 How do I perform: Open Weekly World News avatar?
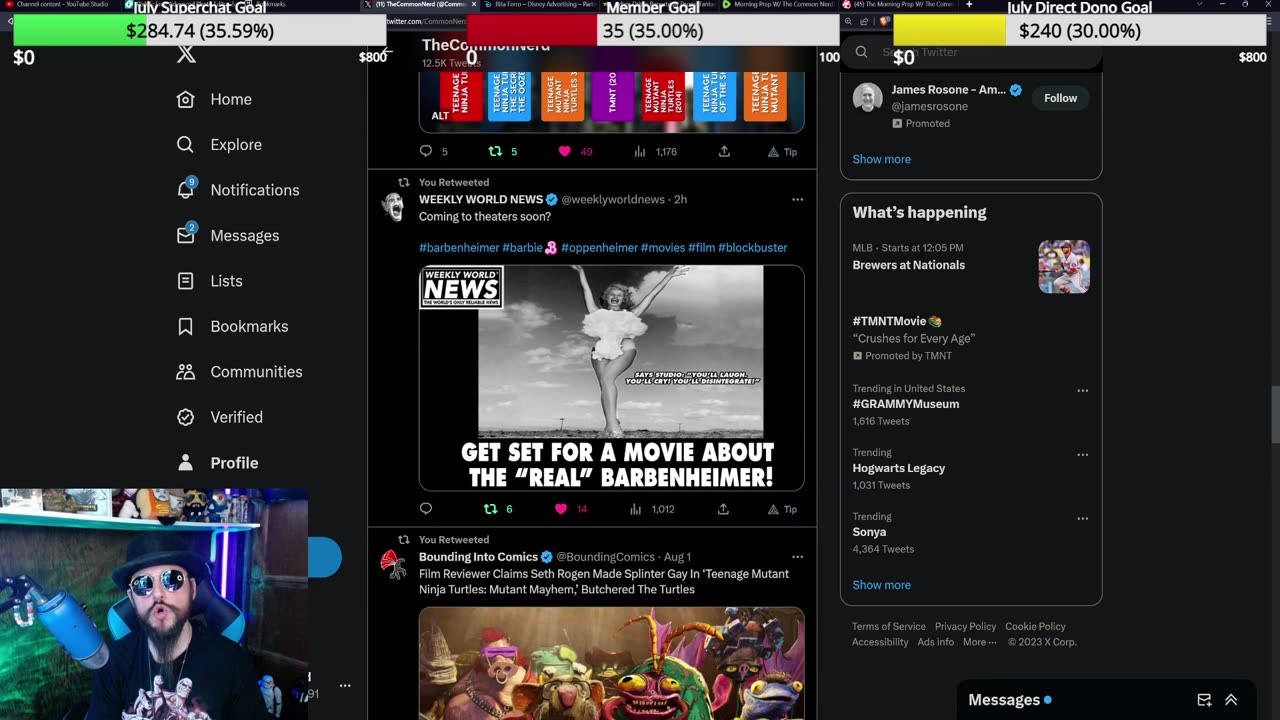(x=394, y=207)
